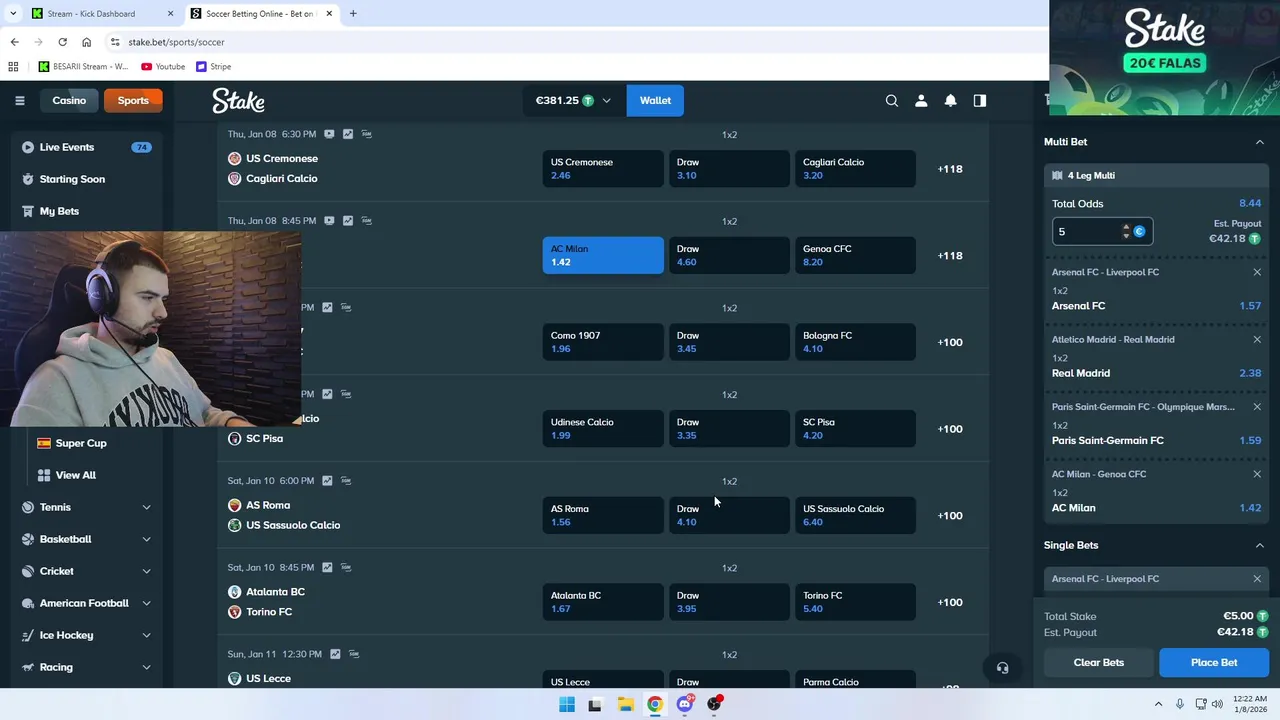Screen dimensions: 1280x720
Task: Click the My Bets sidebar icon
Action: click(x=28, y=211)
